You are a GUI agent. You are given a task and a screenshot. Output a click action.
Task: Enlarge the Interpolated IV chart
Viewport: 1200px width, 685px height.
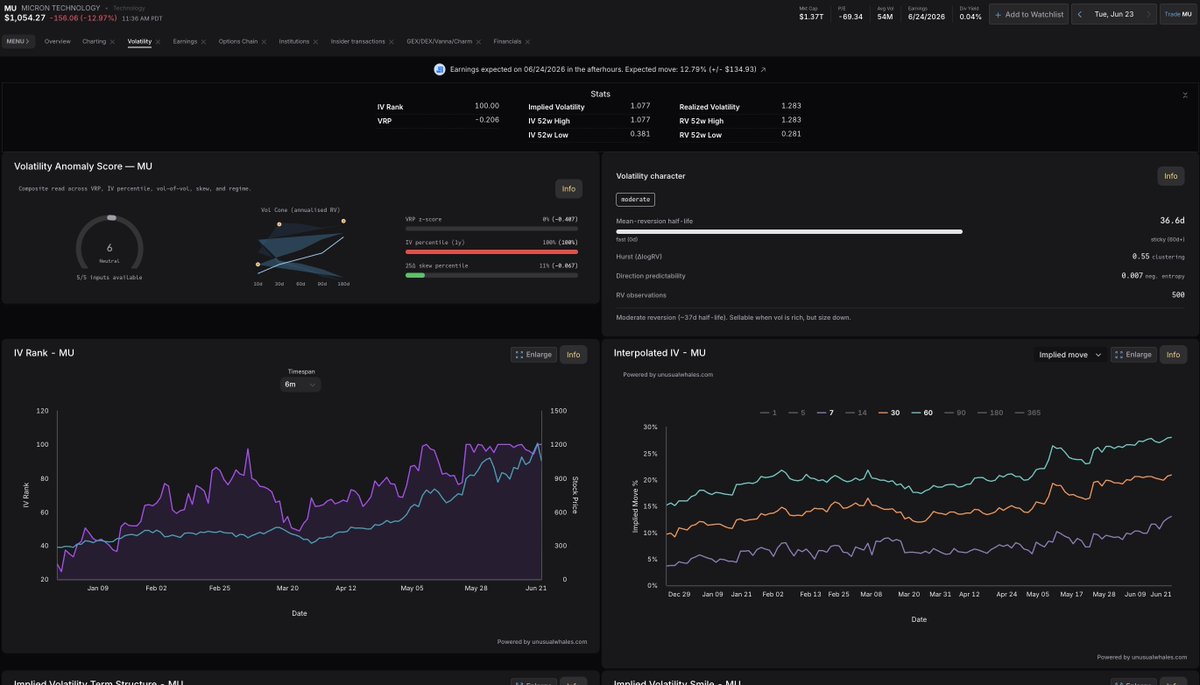point(1133,354)
